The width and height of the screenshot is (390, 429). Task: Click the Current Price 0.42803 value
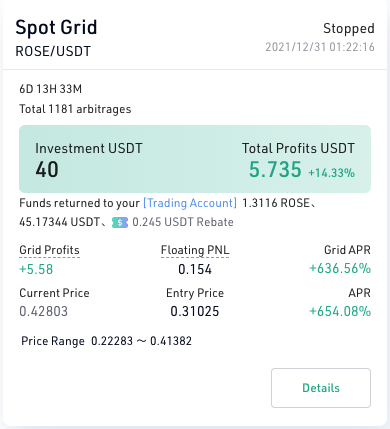(x=44, y=311)
